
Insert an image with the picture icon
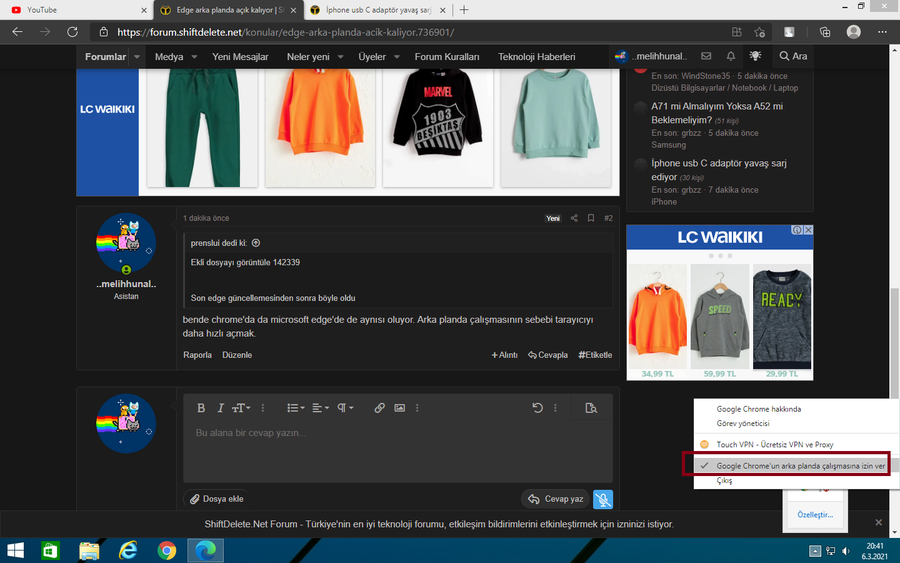(399, 408)
